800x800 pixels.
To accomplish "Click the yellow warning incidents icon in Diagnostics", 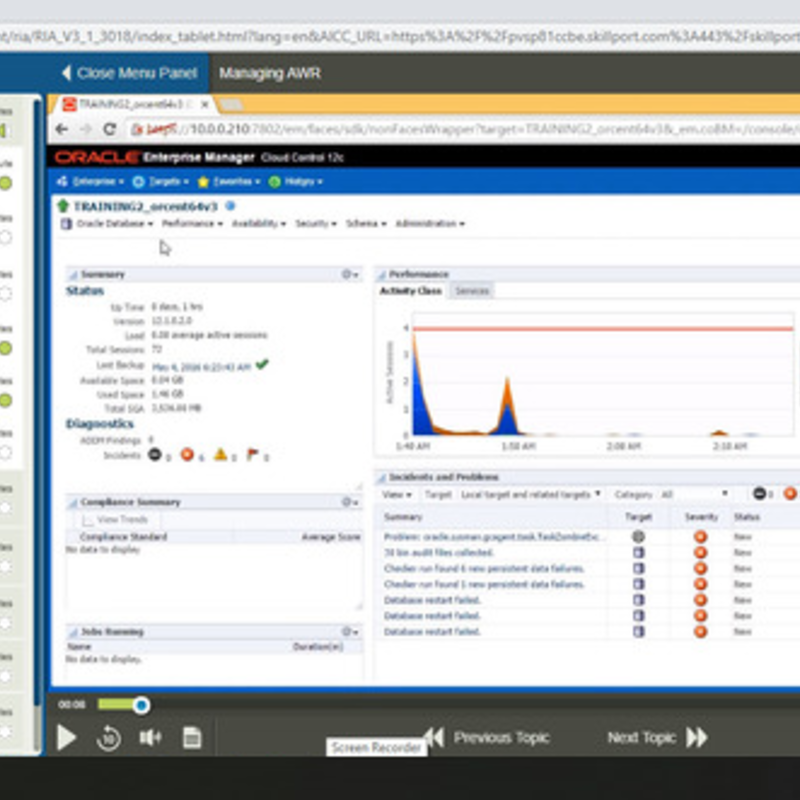I will click(x=220, y=454).
